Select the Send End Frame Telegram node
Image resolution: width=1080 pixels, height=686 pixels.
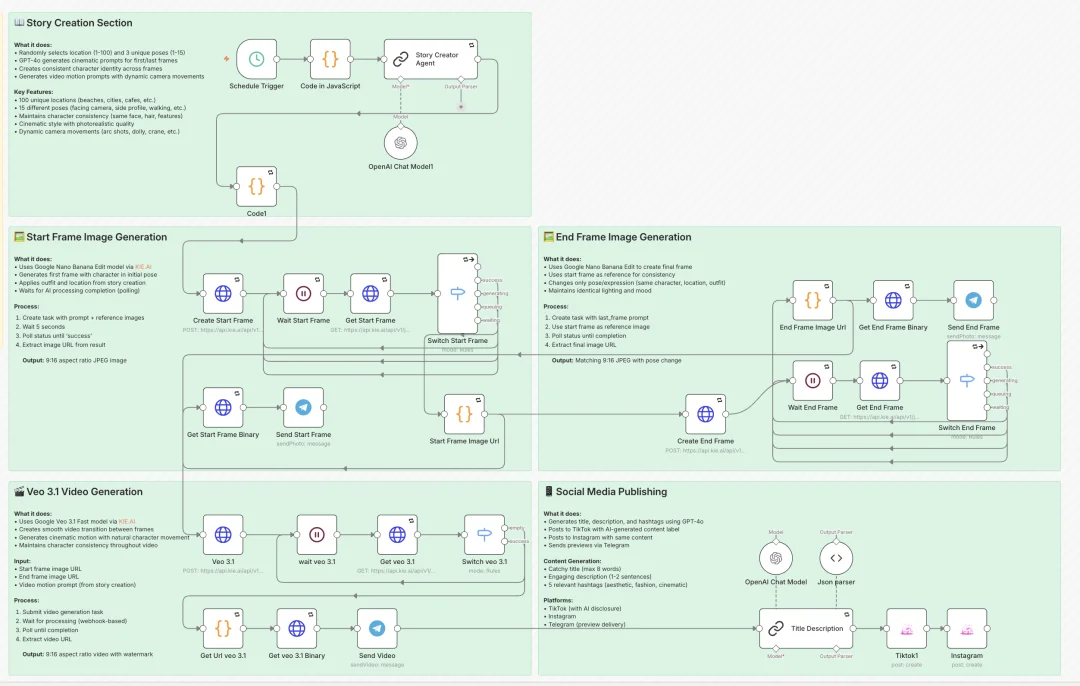pos(972,300)
